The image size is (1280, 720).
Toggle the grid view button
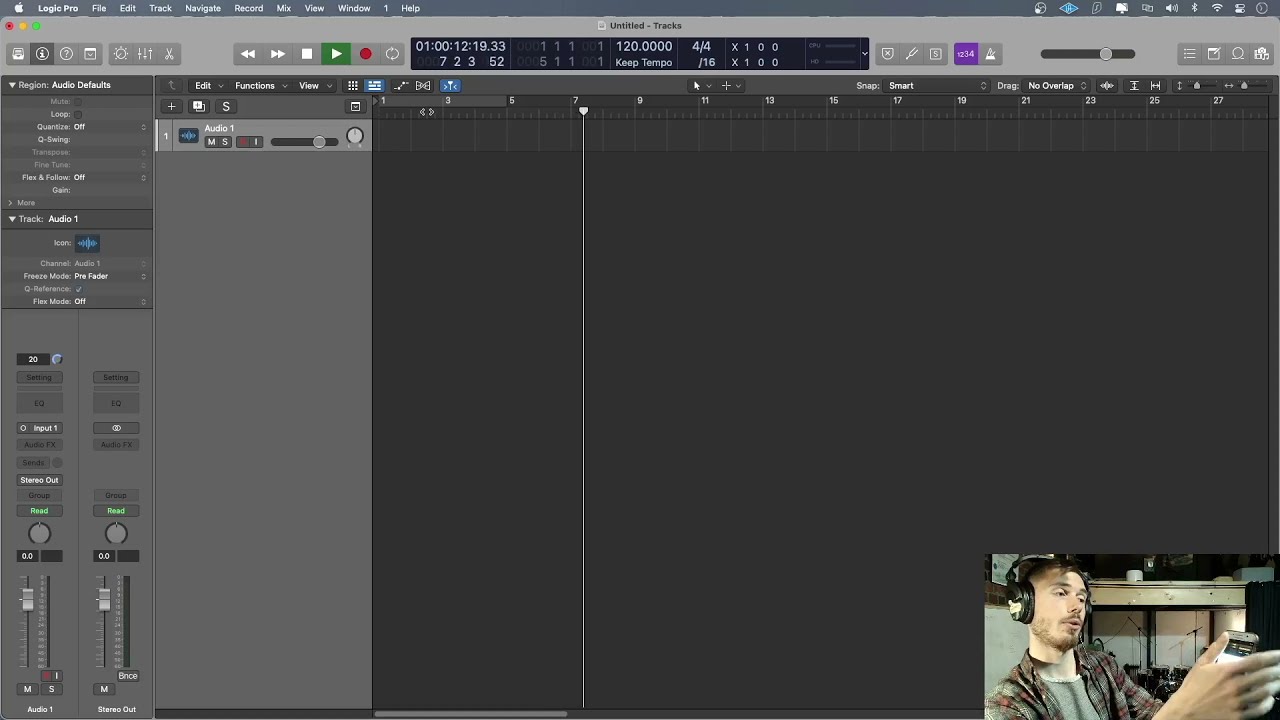(x=352, y=86)
